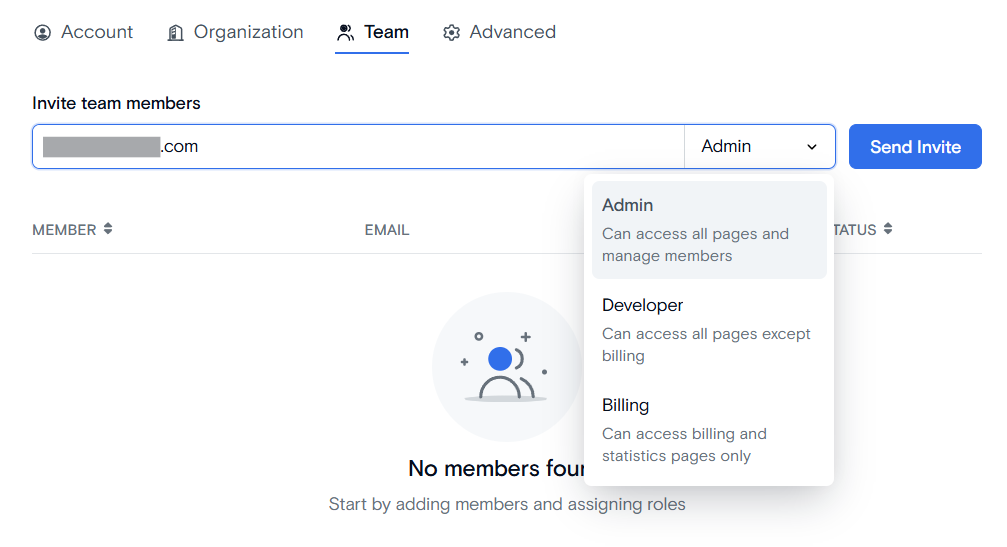Click the Account person icon
This screenshot has width=1007, height=547.
[42, 33]
